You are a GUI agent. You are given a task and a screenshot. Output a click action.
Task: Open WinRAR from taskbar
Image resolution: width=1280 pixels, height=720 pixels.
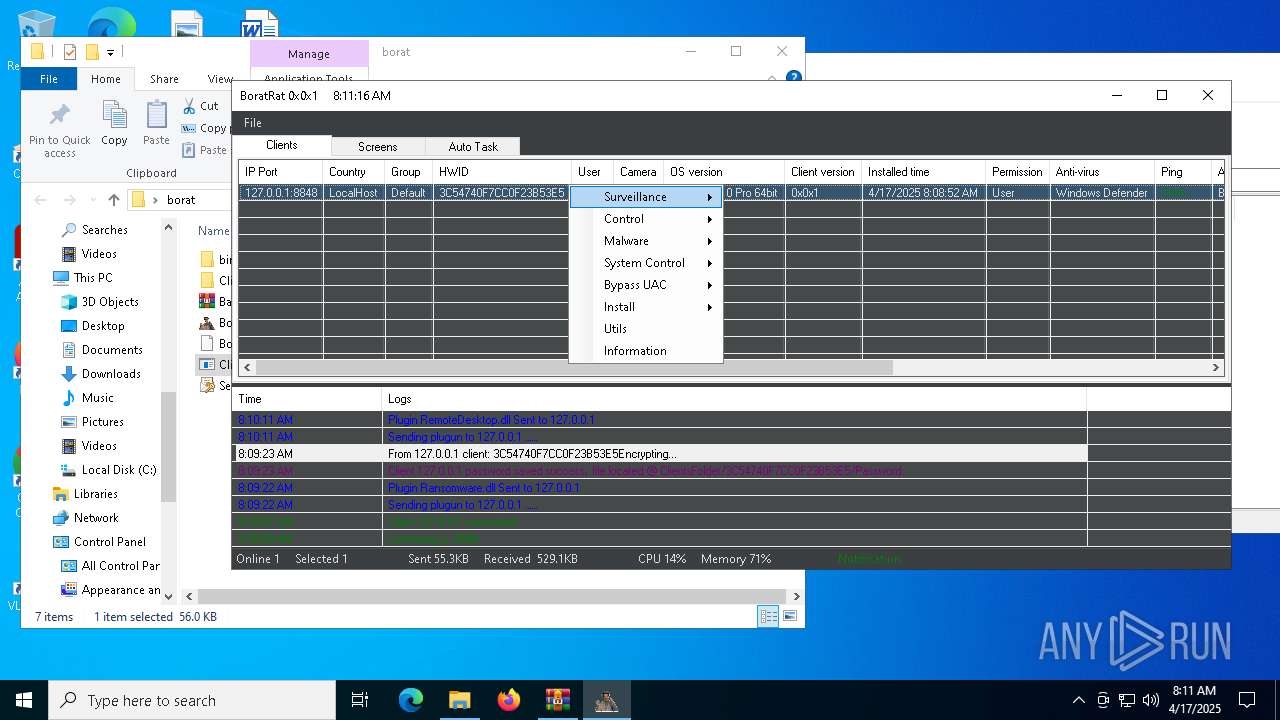557,700
